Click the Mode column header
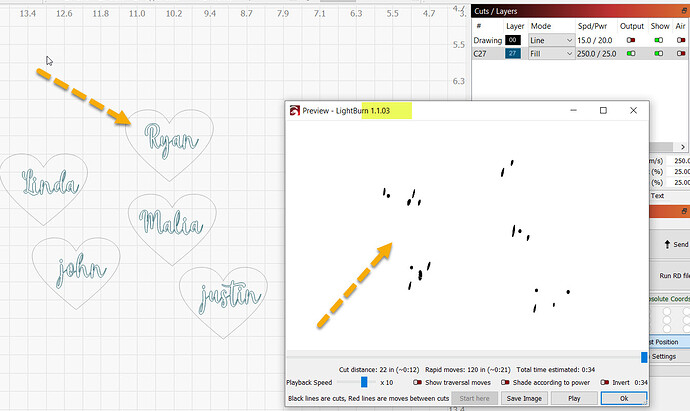690x411 pixels. pyautogui.click(x=540, y=26)
